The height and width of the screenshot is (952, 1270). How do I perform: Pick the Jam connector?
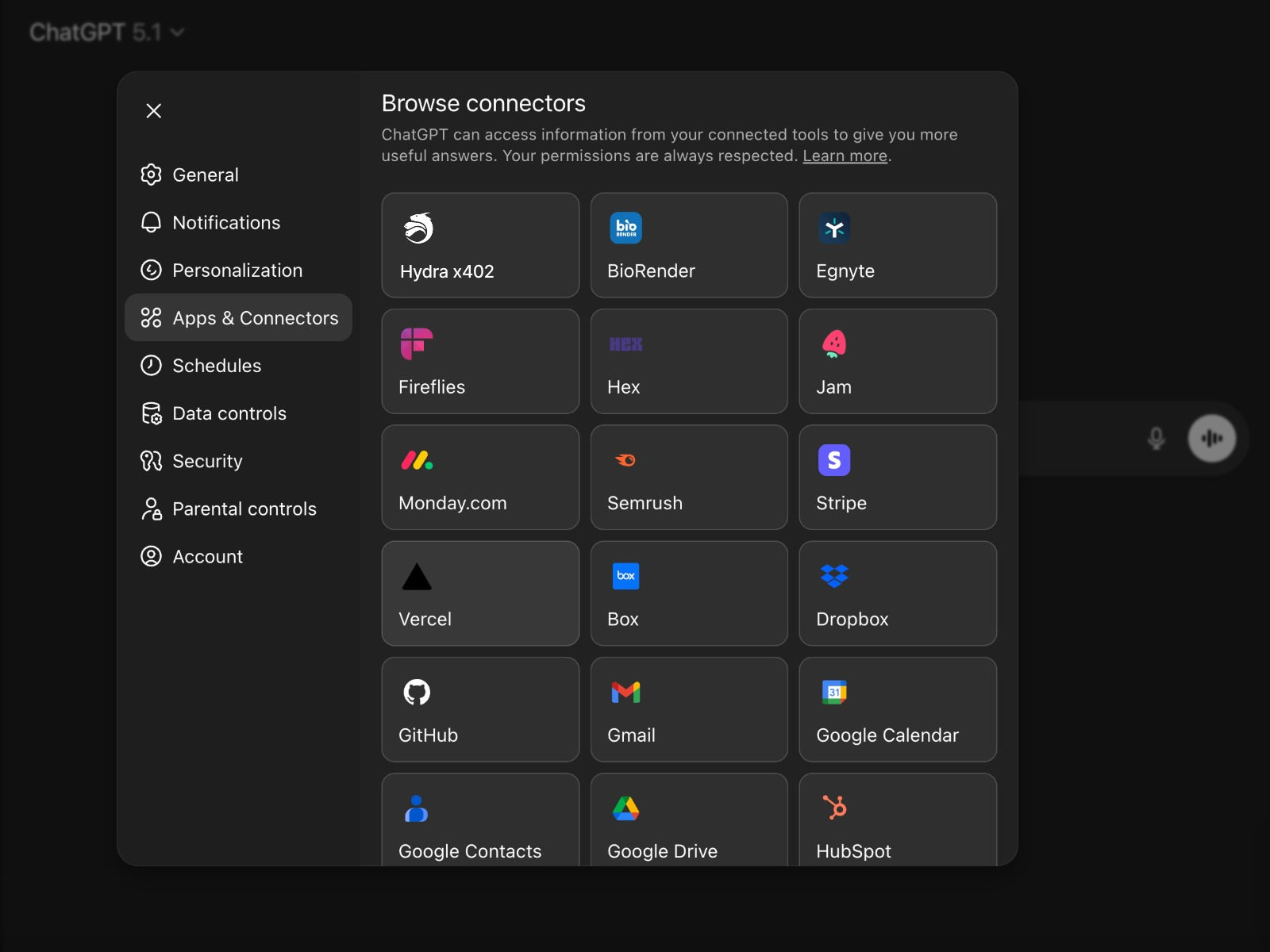click(x=897, y=362)
